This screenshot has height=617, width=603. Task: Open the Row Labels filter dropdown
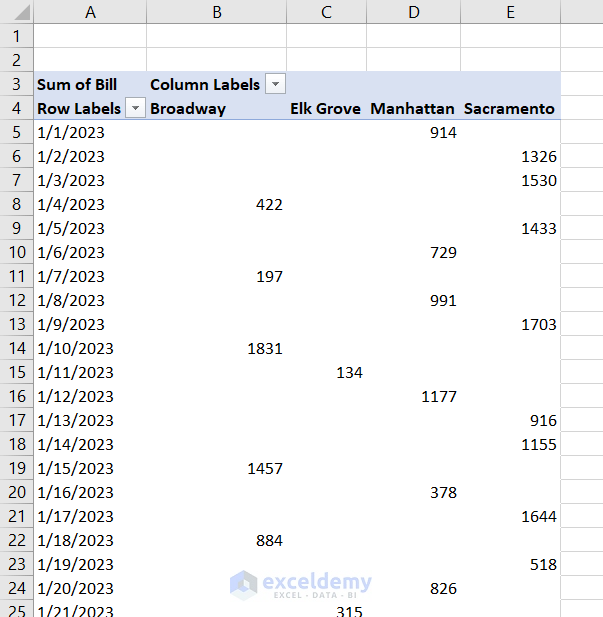(135, 108)
